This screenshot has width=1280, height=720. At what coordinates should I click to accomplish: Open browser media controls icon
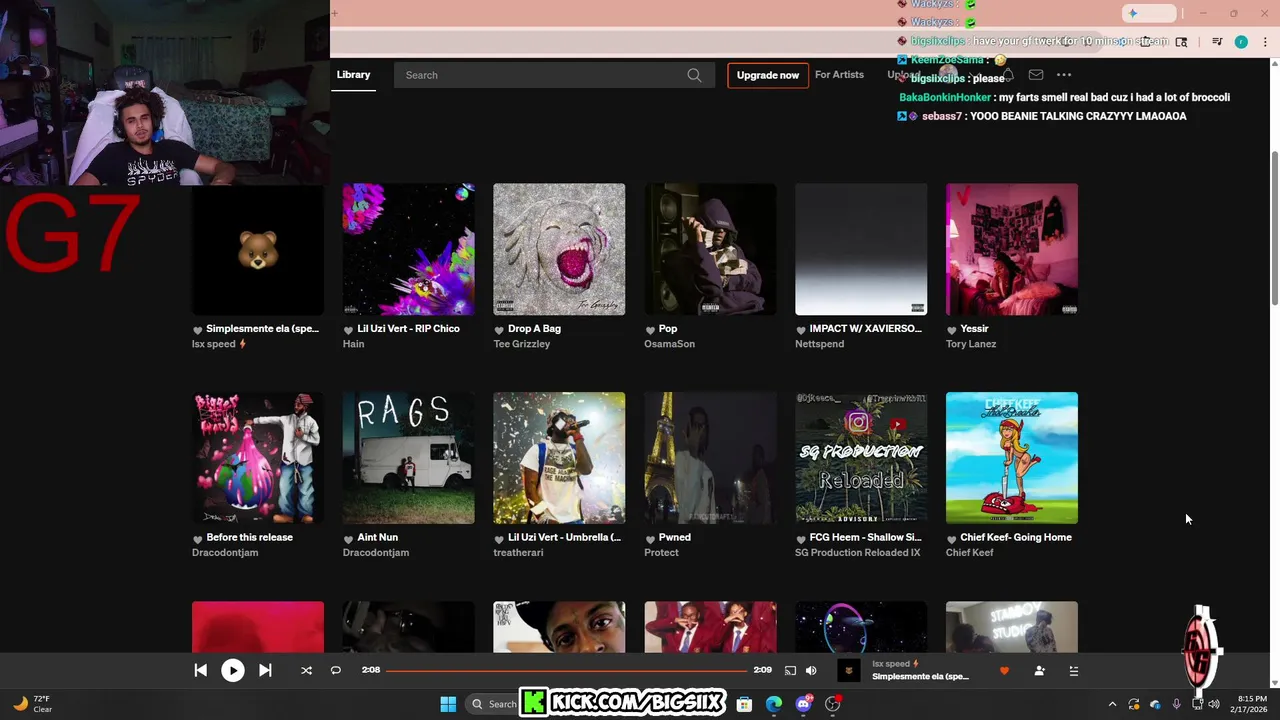pyautogui.click(x=1217, y=42)
